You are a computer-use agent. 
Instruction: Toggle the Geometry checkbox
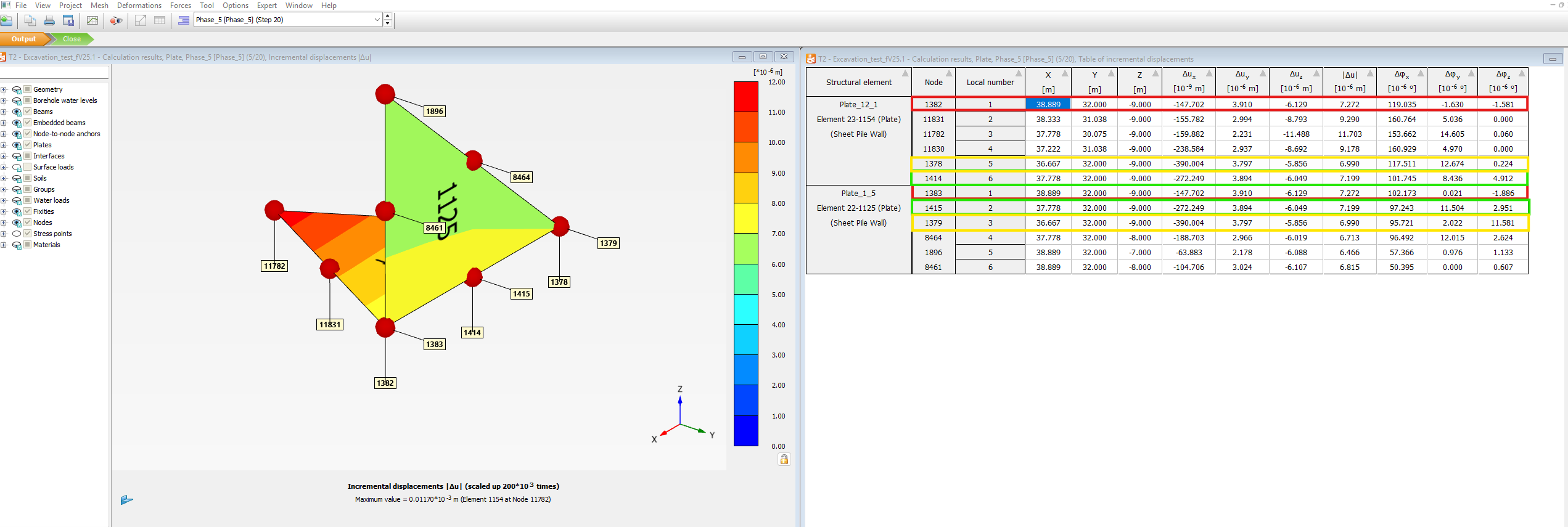coord(28,89)
